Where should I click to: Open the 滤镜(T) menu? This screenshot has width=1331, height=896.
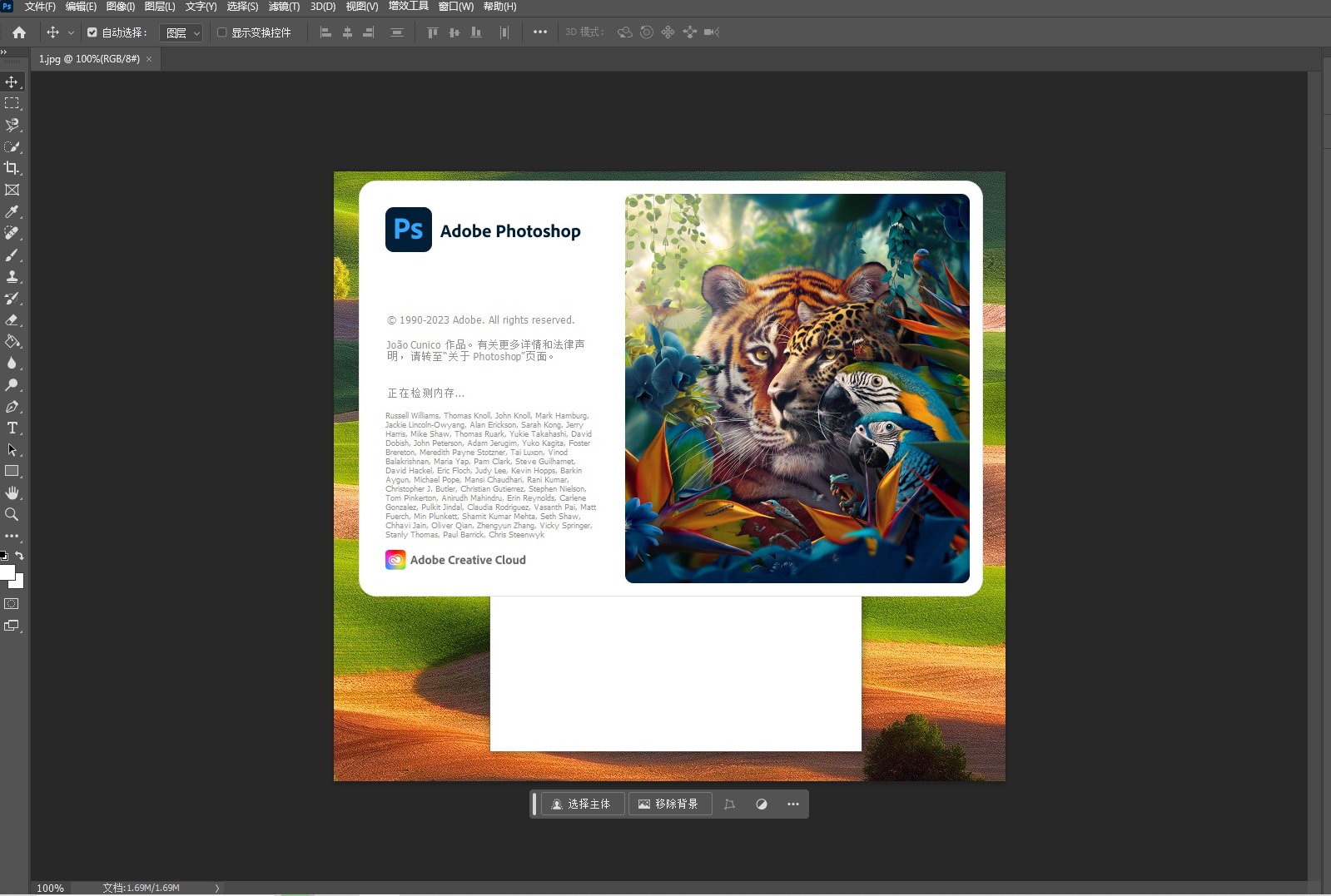click(284, 7)
